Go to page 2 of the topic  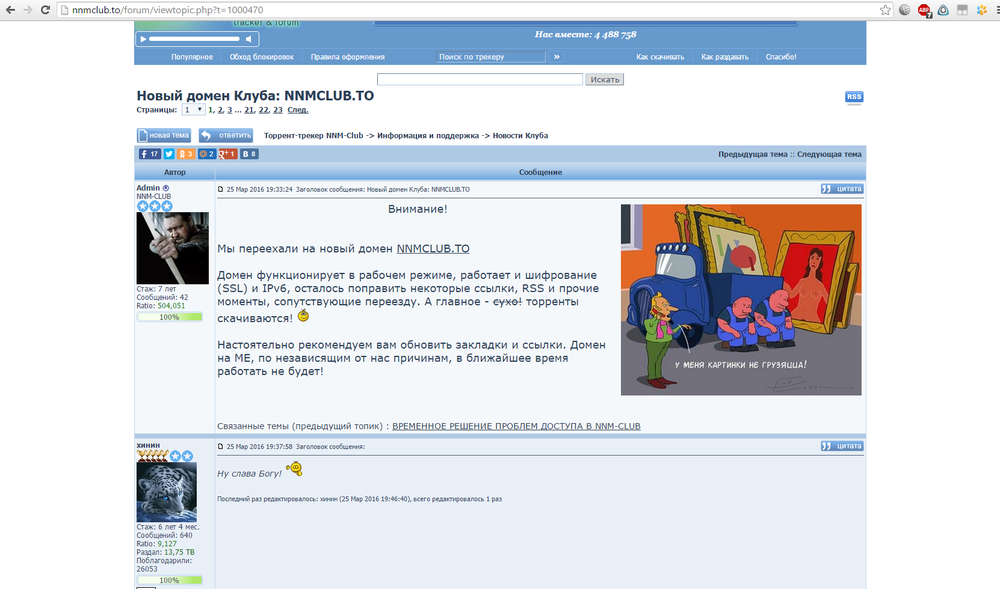220,110
